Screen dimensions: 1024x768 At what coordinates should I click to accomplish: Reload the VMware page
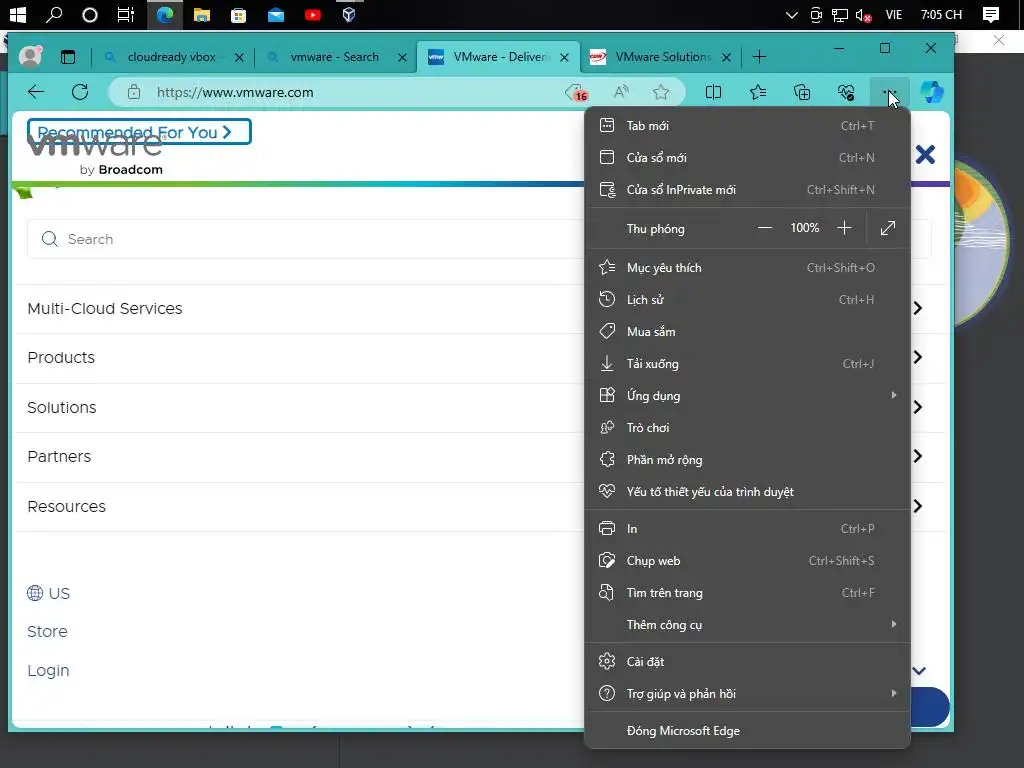pos(80,92)
